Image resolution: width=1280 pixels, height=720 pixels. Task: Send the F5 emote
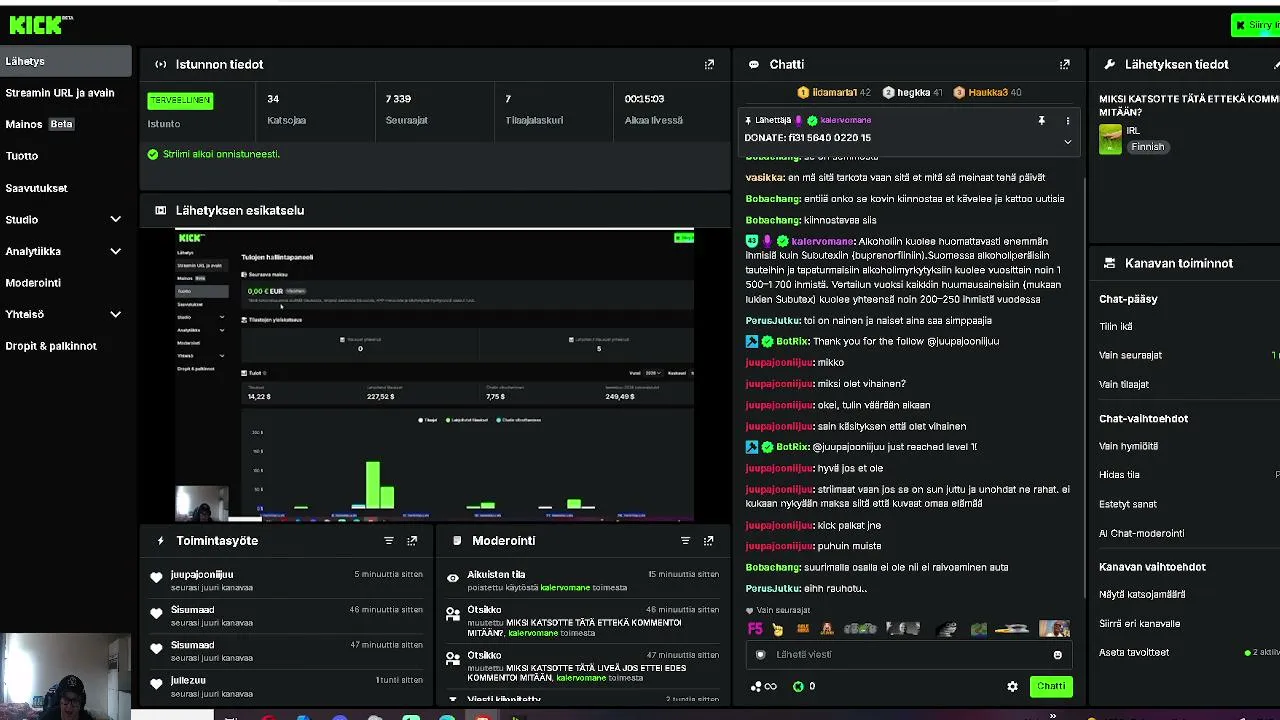[755, 629]
